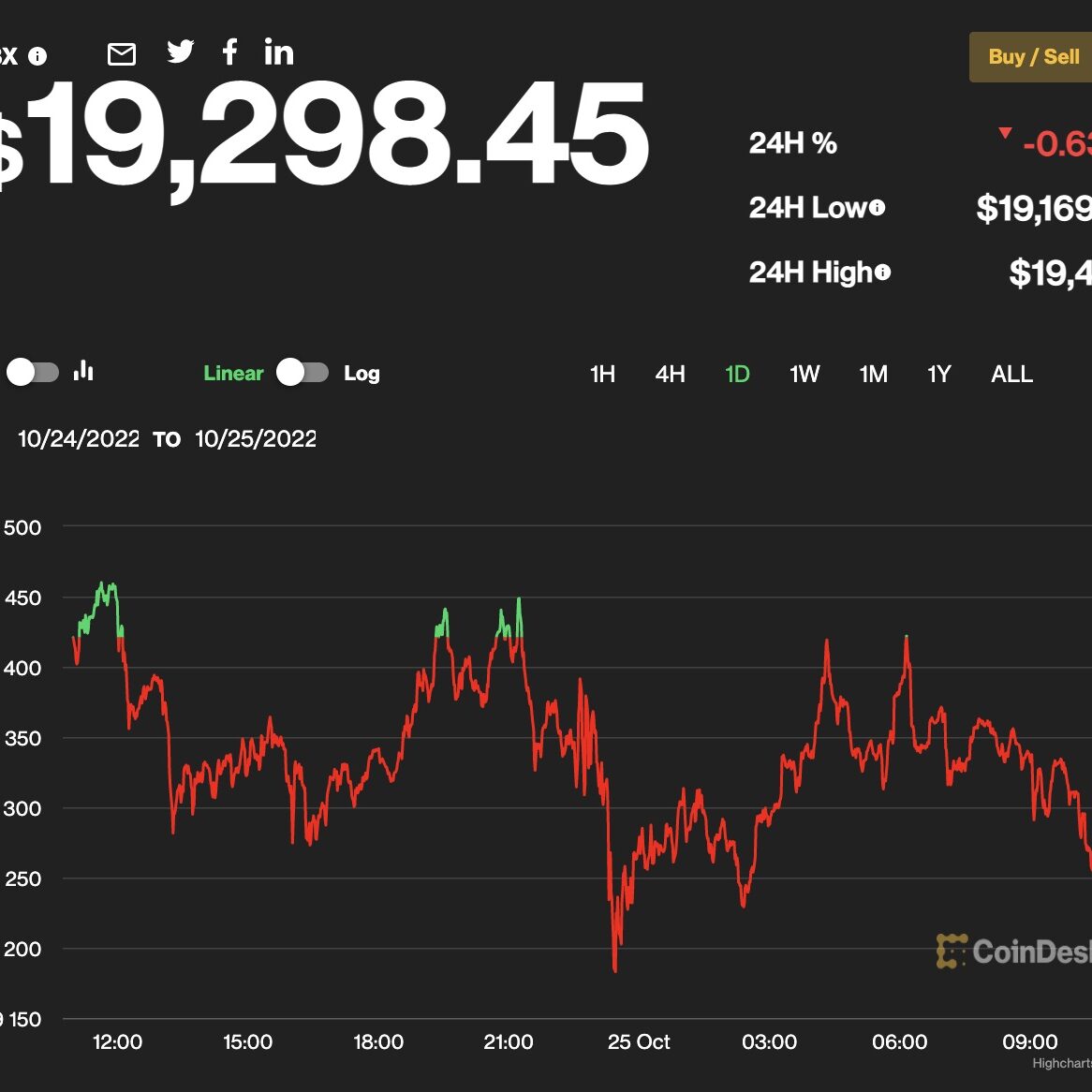Share price chart on Twitter
This screenshot has height=1092, width=1092.
click(x=181, y=53)
